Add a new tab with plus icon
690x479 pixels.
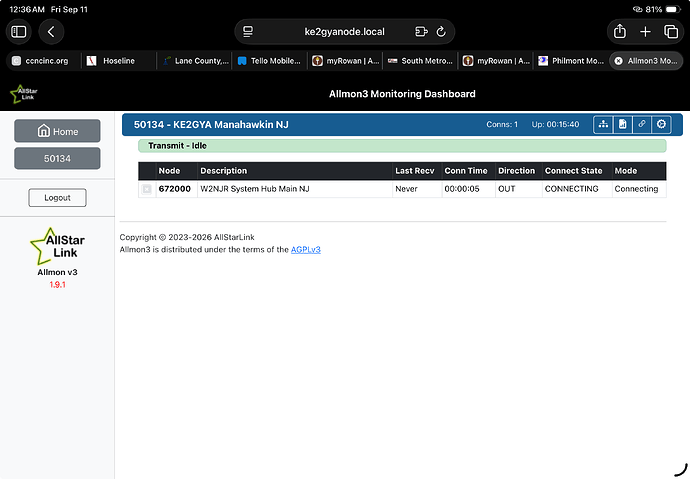(645, 32)
